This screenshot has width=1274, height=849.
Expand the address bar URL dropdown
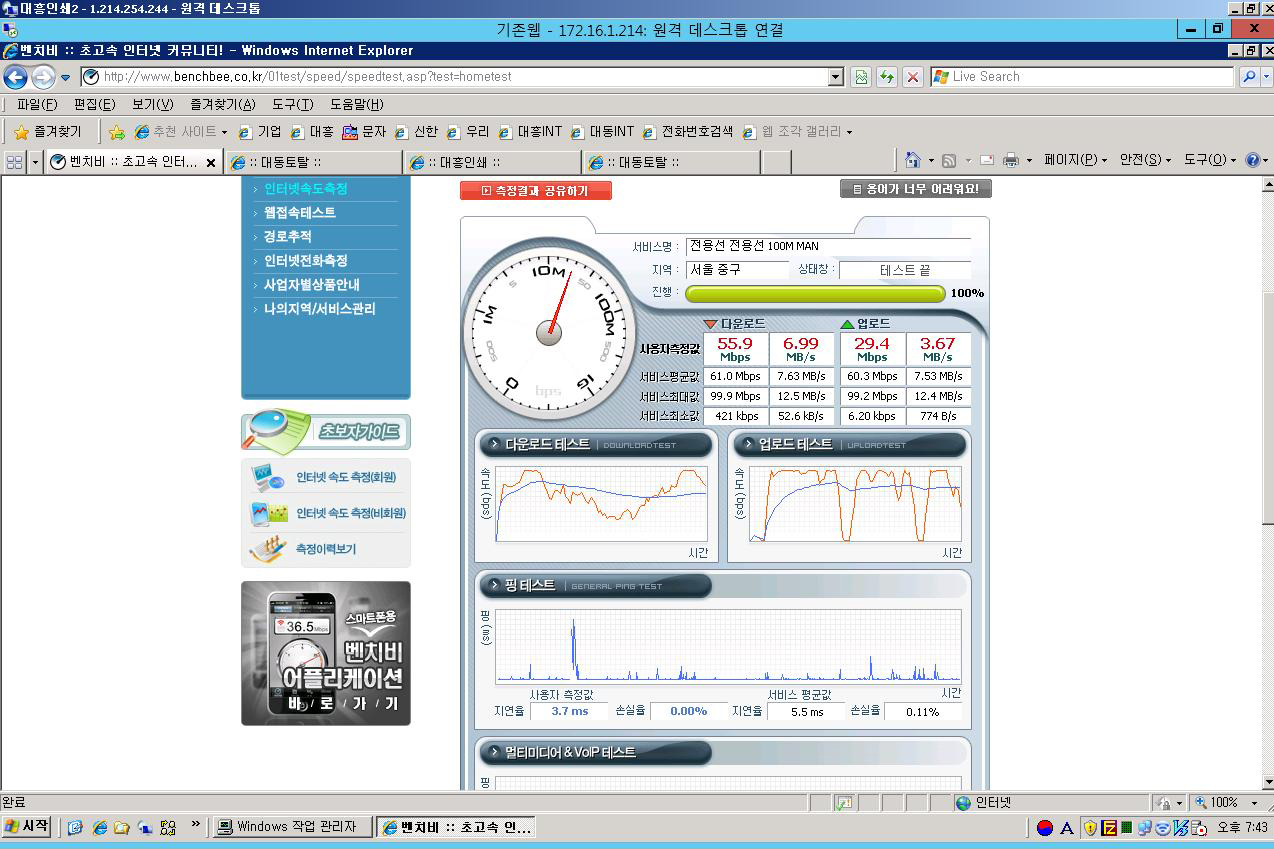coord(836,77)
